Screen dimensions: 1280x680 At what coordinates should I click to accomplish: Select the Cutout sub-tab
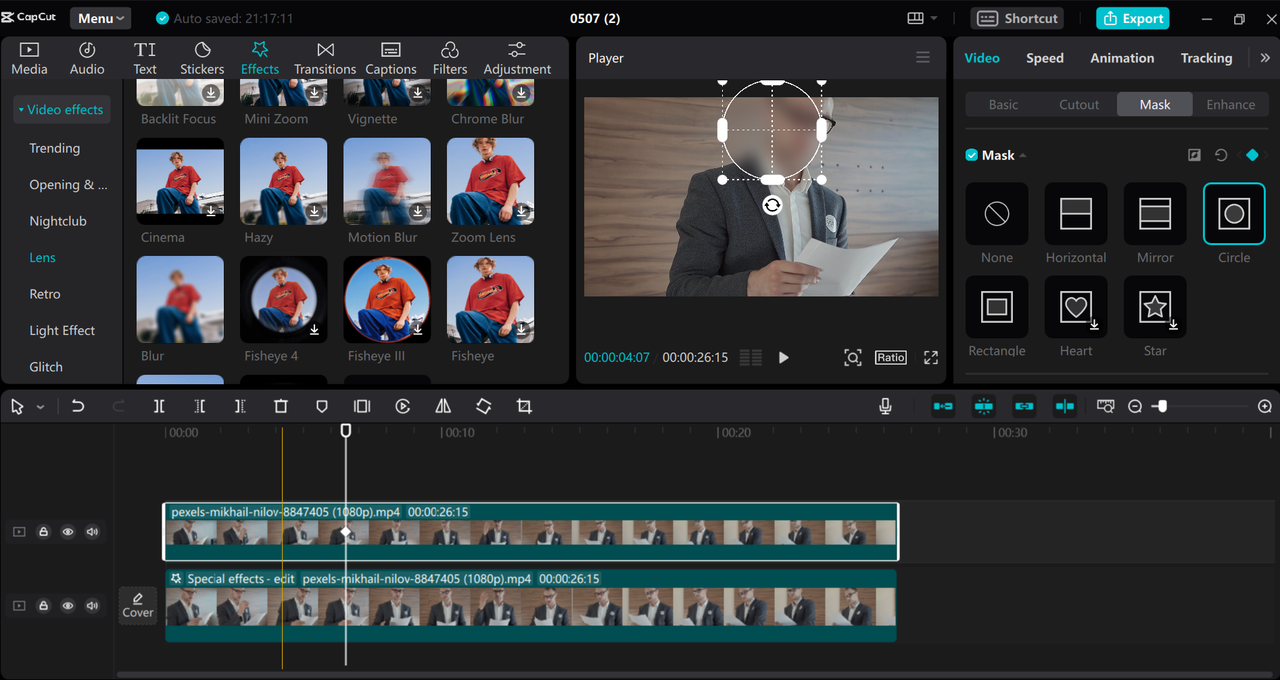[x=1079, y=104]
